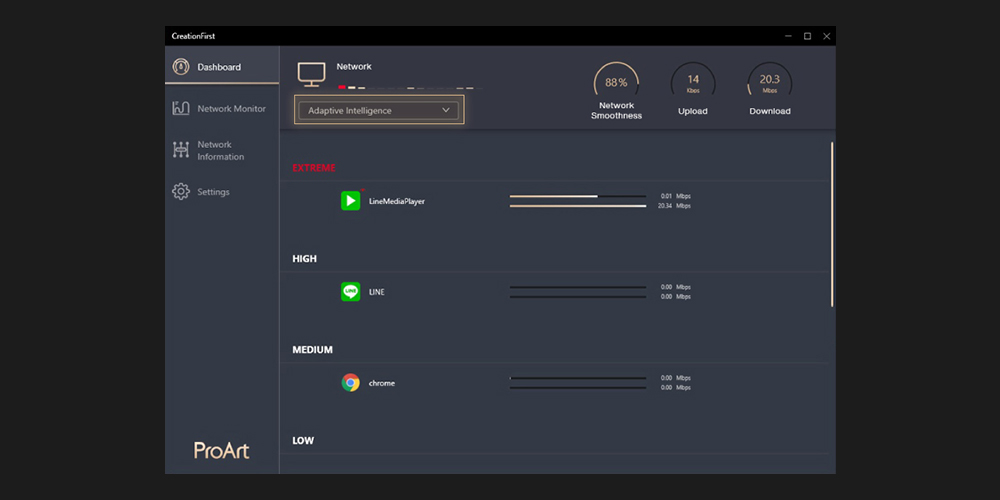Select the LINE app icon
Image resolution: width=1000 pixels, height=500 pixels.
pyautogui.click(x=350, y=292)
